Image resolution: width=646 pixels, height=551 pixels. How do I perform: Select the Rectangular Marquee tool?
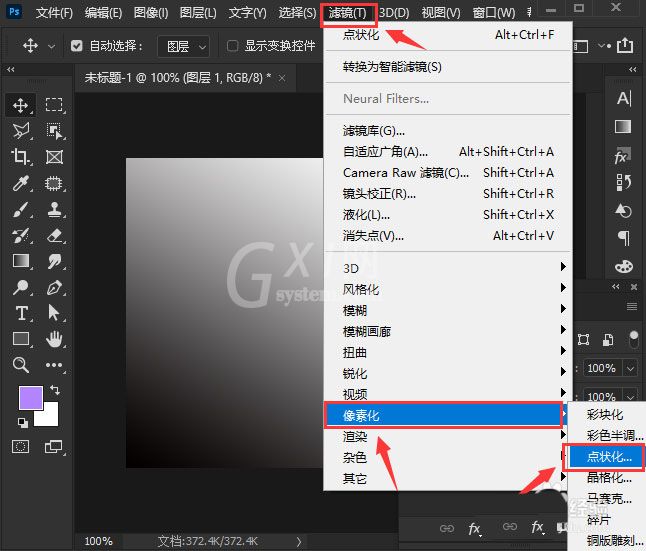point(54,105)
